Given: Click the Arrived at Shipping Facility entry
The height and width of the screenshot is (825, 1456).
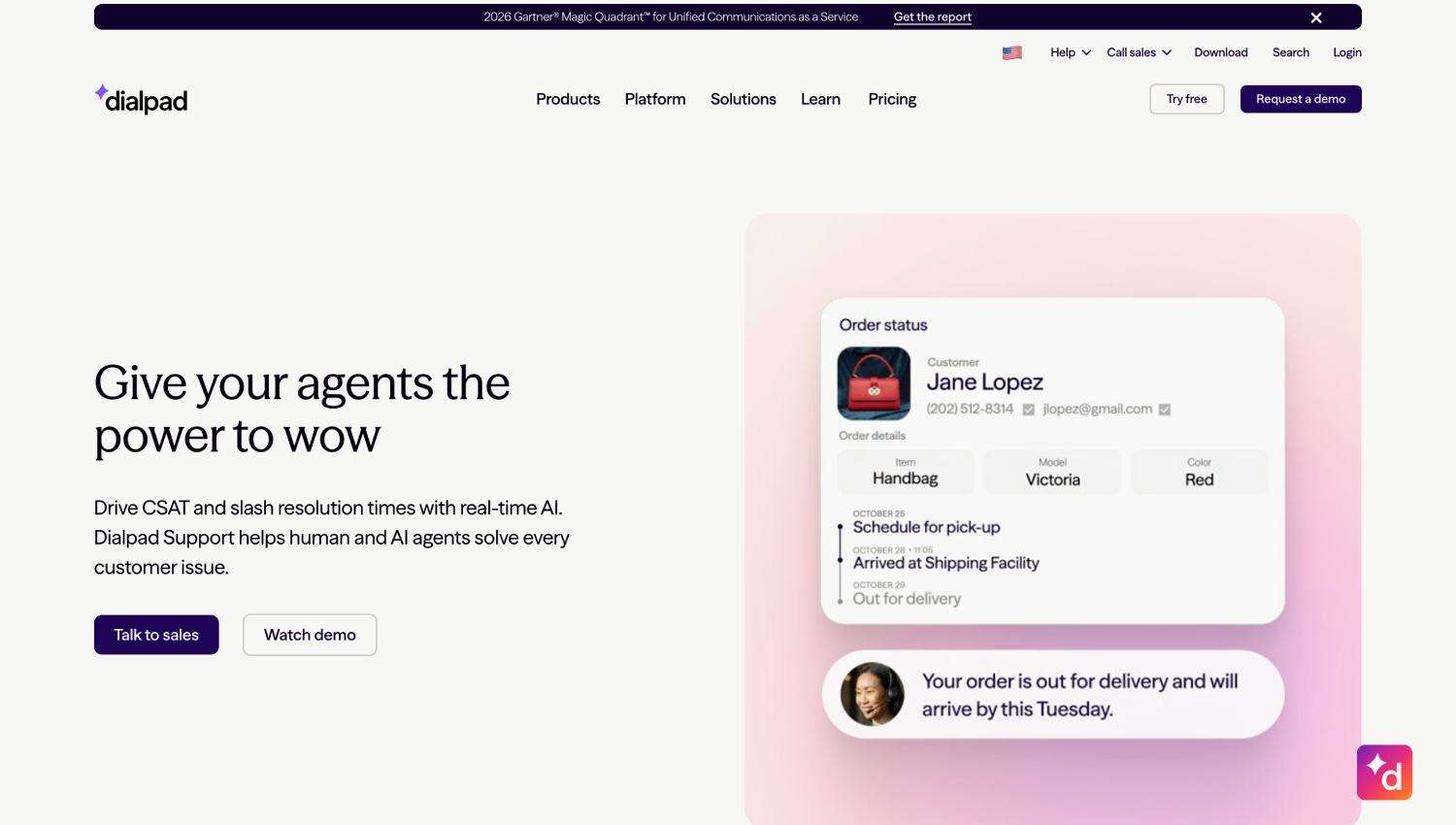Looking at the screenshot, I should (x=945, y=563).
